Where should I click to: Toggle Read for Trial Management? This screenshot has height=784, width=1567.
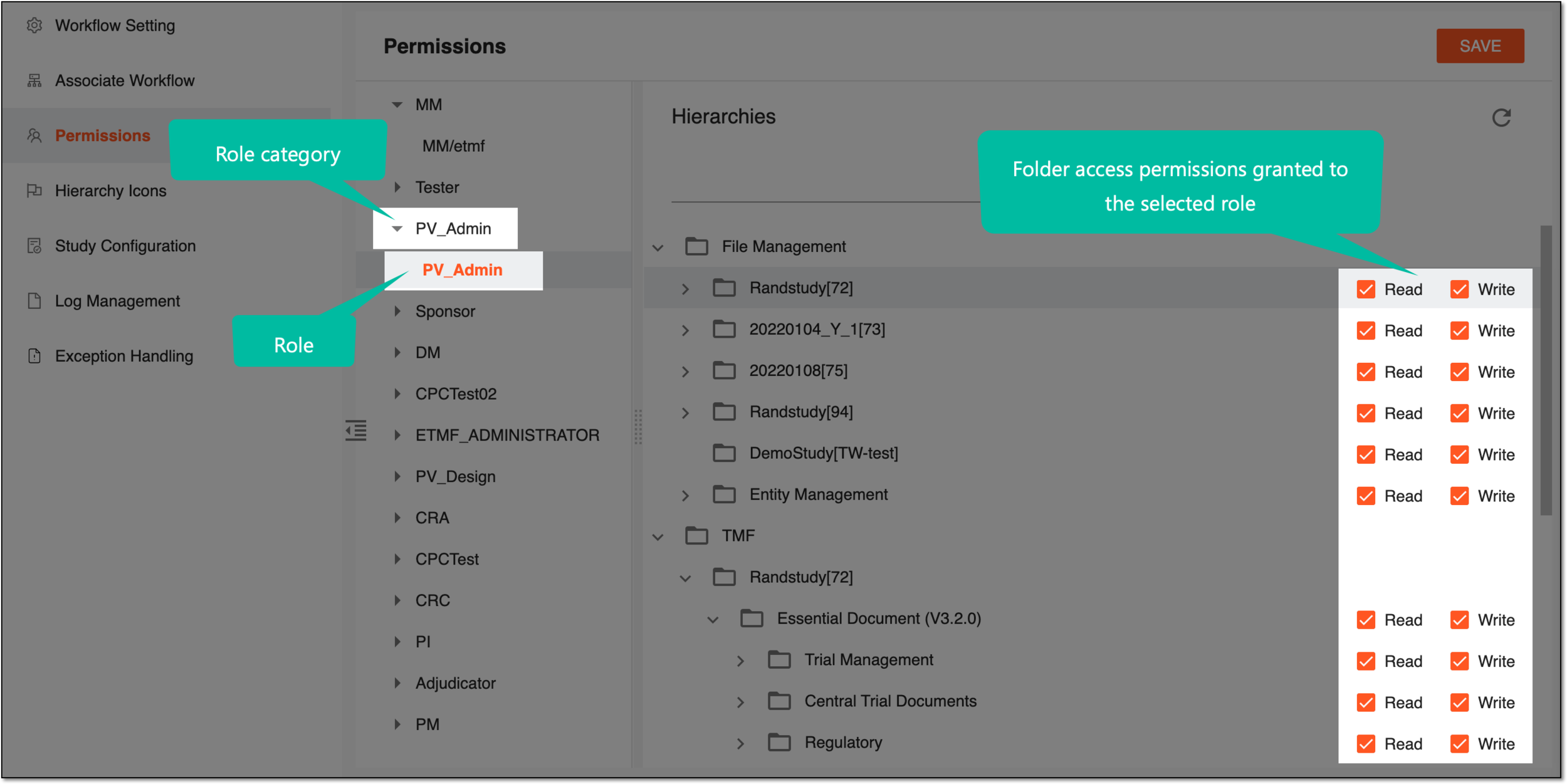1366,662
